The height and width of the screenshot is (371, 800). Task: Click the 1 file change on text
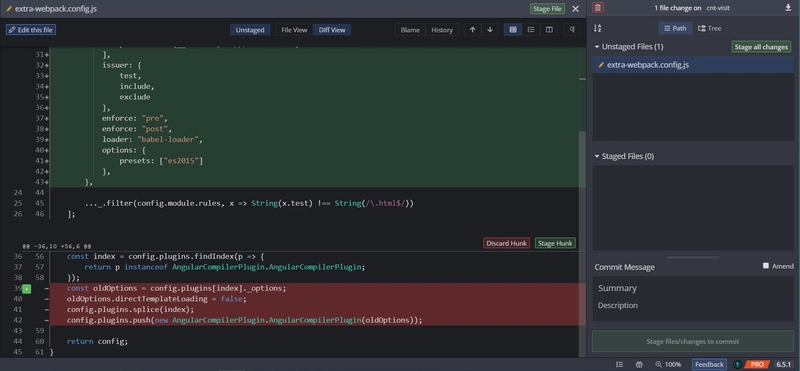(x=679, y=8)
